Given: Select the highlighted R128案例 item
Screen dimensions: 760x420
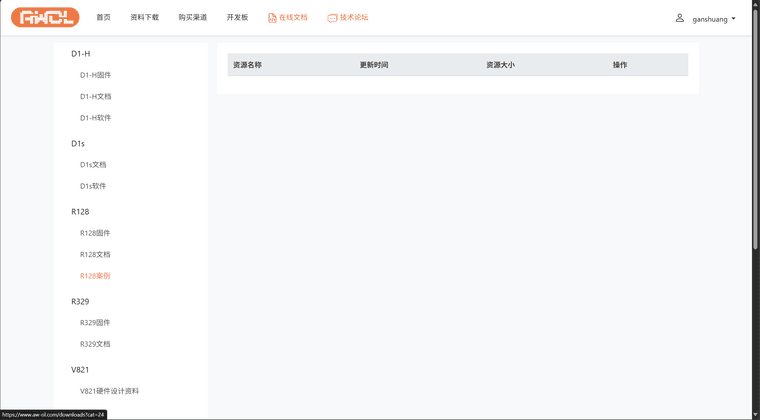Looking at the screenshot, I should coord(95,276).
